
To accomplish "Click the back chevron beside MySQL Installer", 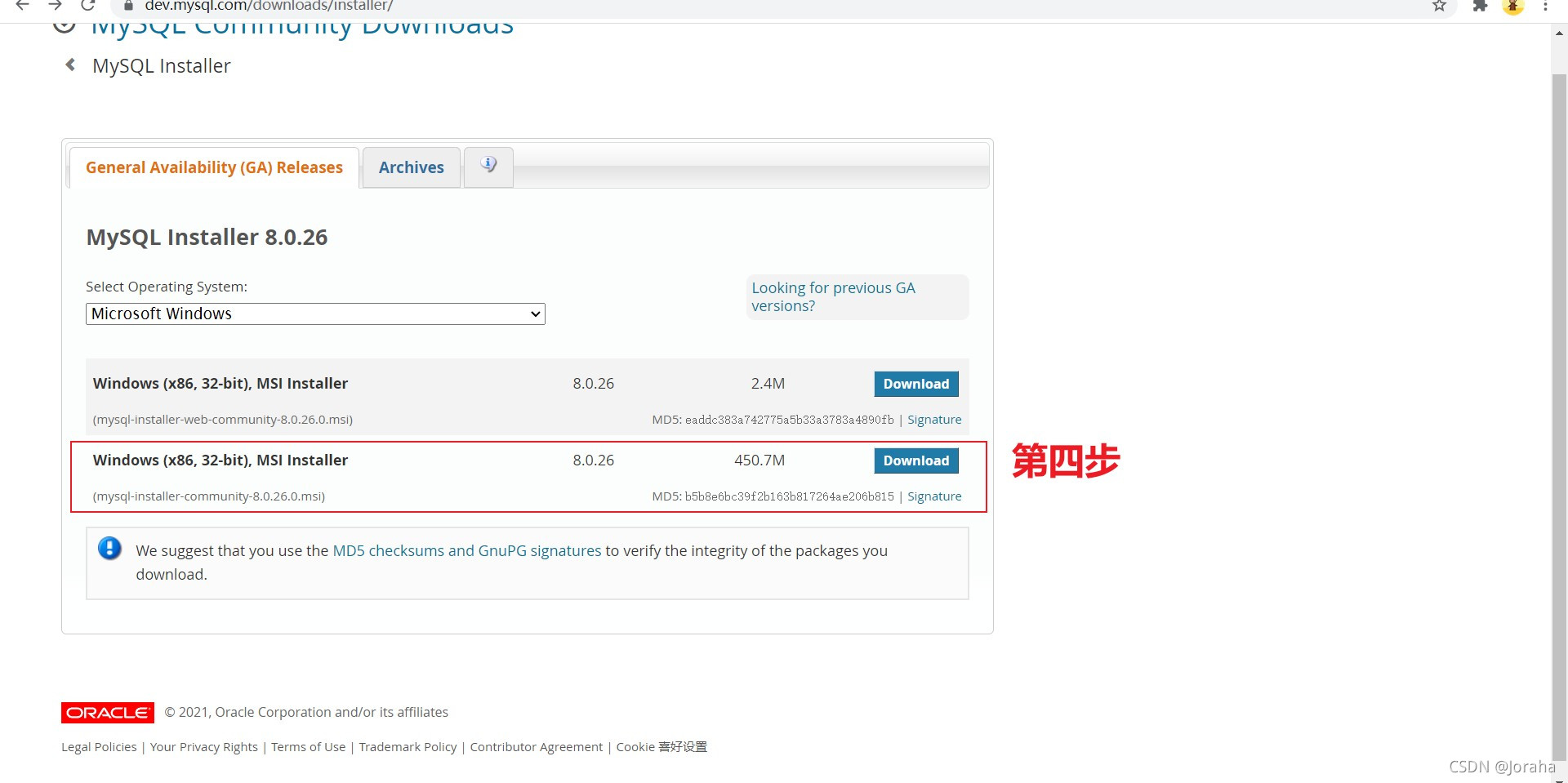I will coord(70,65).
